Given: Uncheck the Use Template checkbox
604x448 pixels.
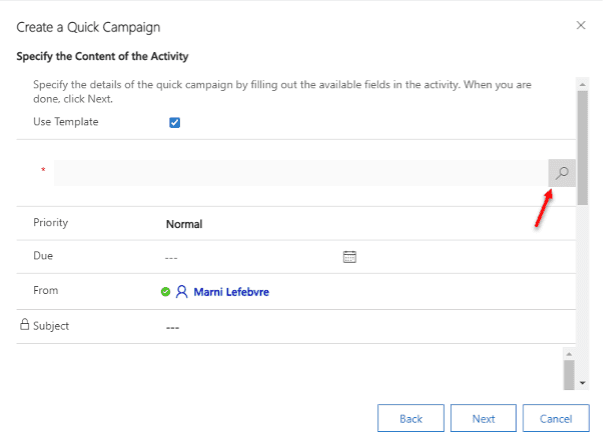Looking at the screenshot, I should 174,123.
